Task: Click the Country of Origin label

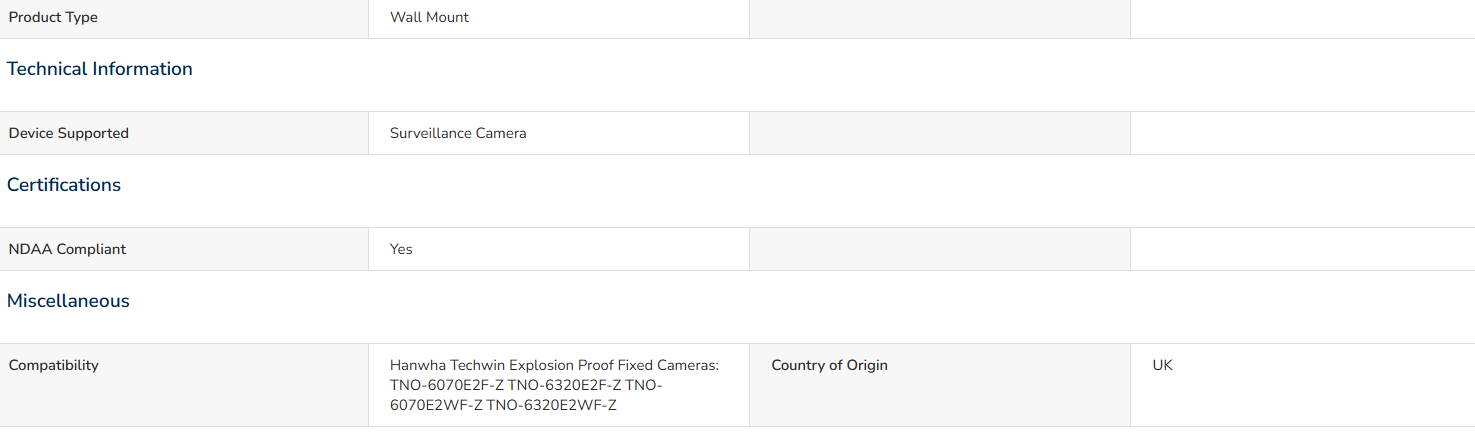Action: coord(830,365)
